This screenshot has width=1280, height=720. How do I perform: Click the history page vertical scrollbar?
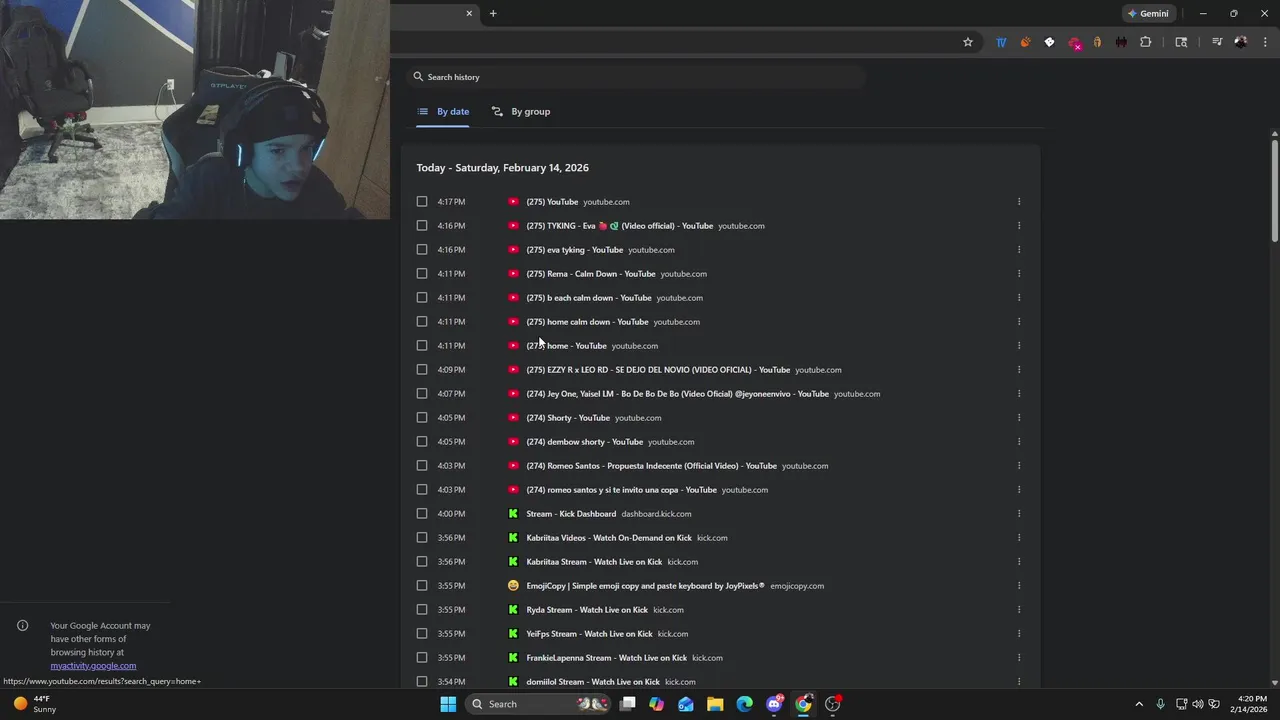click(1275, 190)
